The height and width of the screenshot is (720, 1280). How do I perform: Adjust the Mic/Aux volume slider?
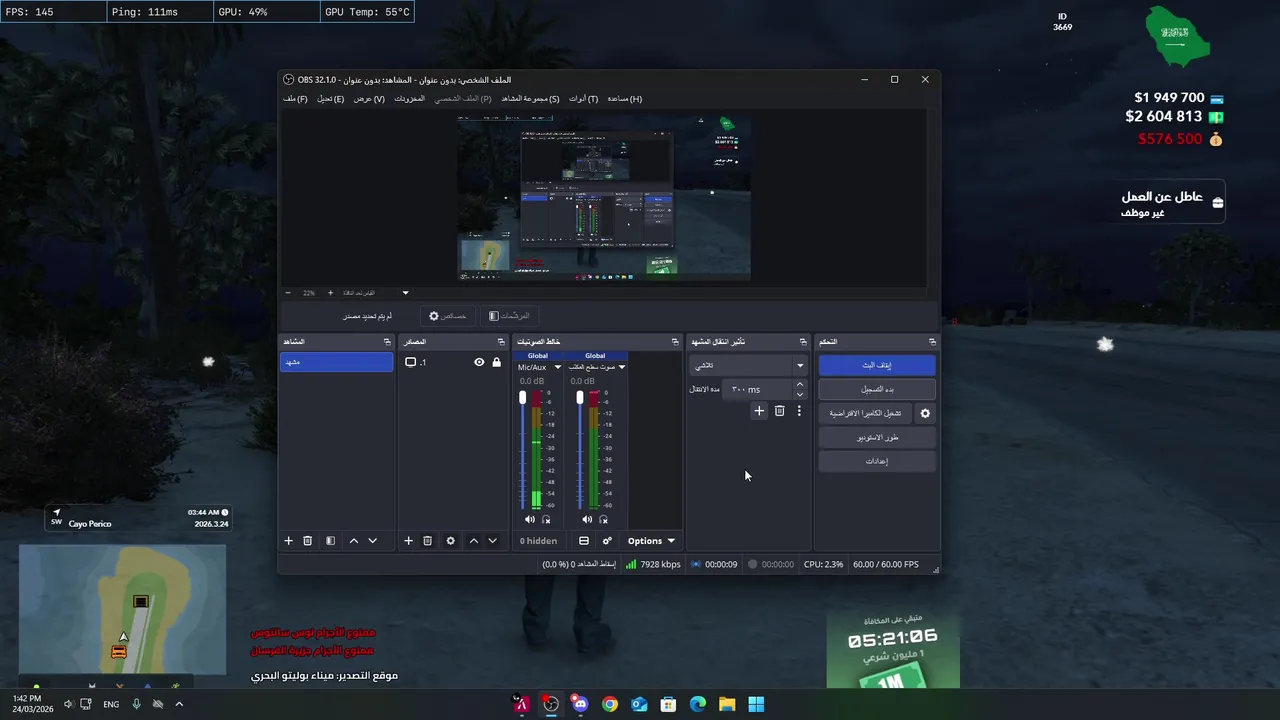click(x=522, y=450)
